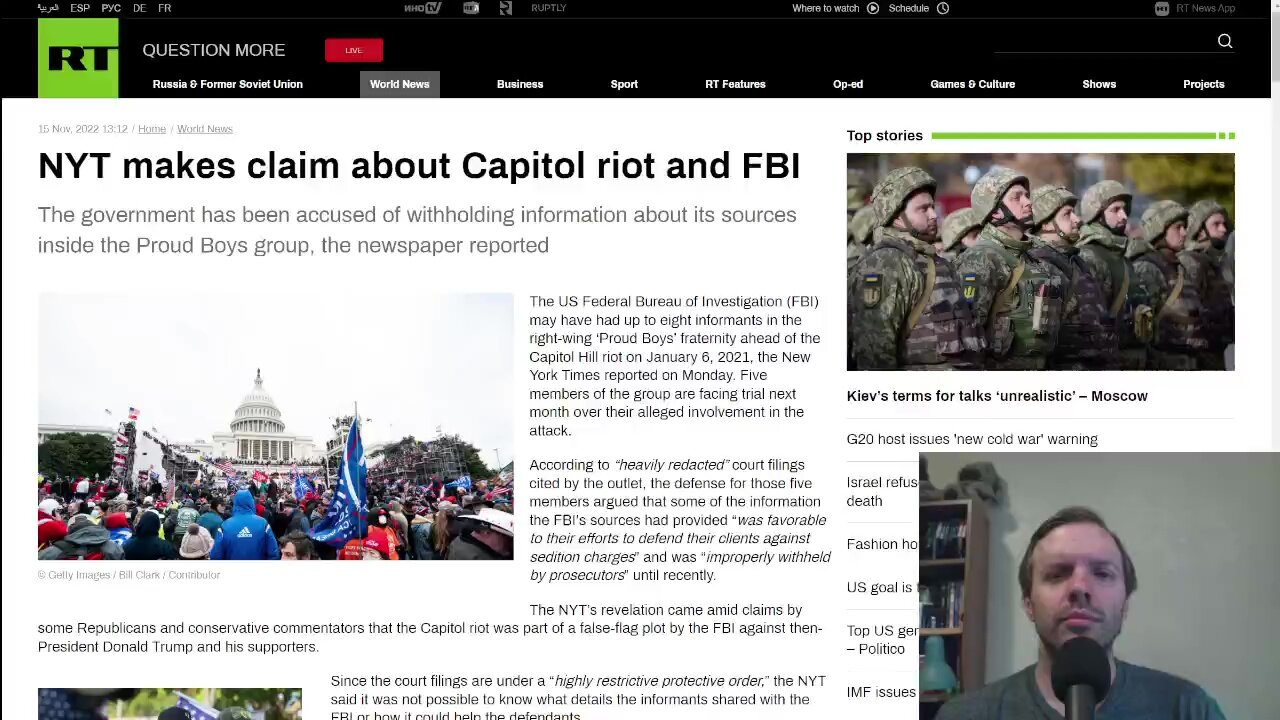Image resolution: width=1280 pixels, height=720 pixels.
Task: Click the second article image at bottom left
Action: [x=169, y=704]
